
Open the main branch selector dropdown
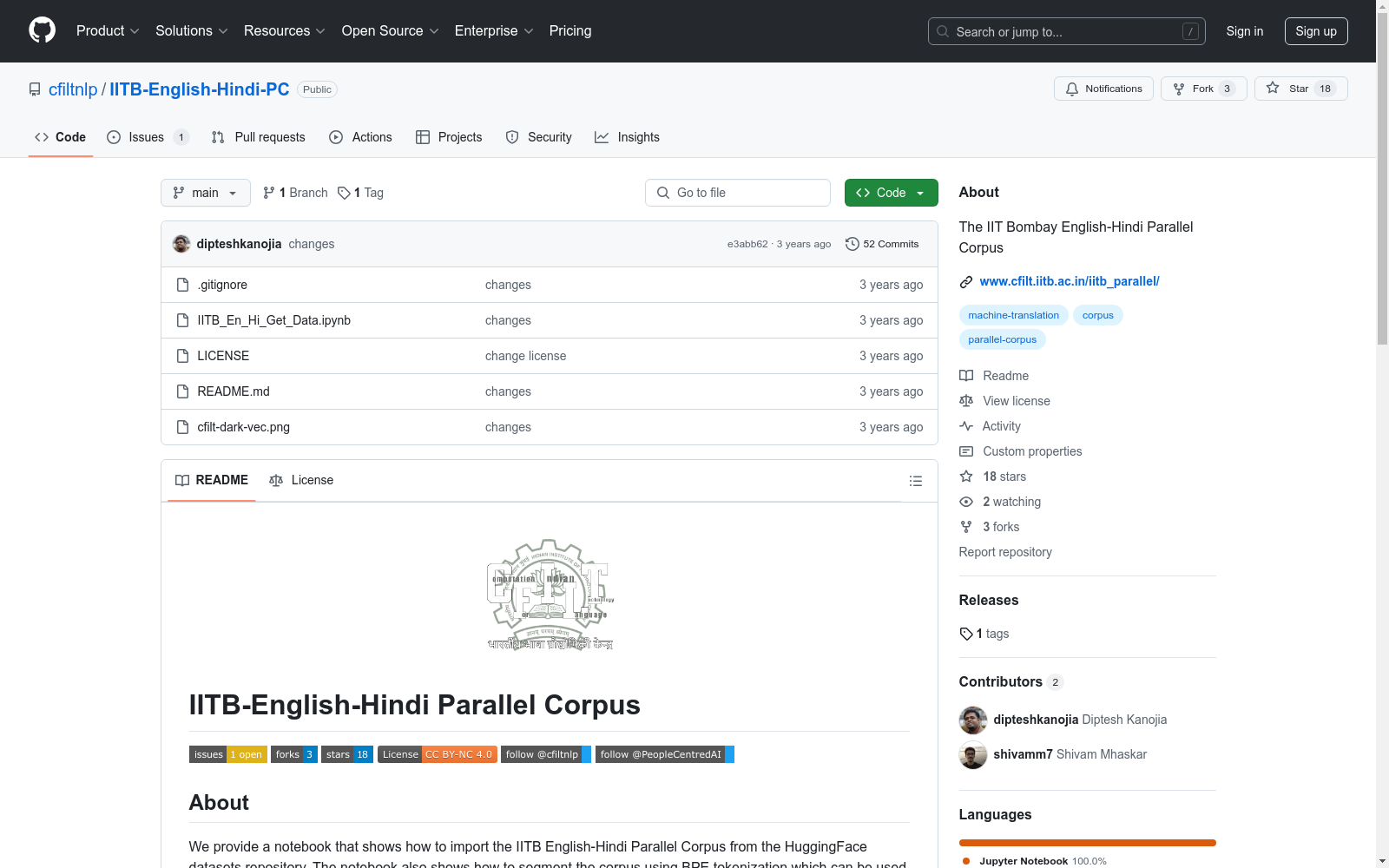click(206, 193)
